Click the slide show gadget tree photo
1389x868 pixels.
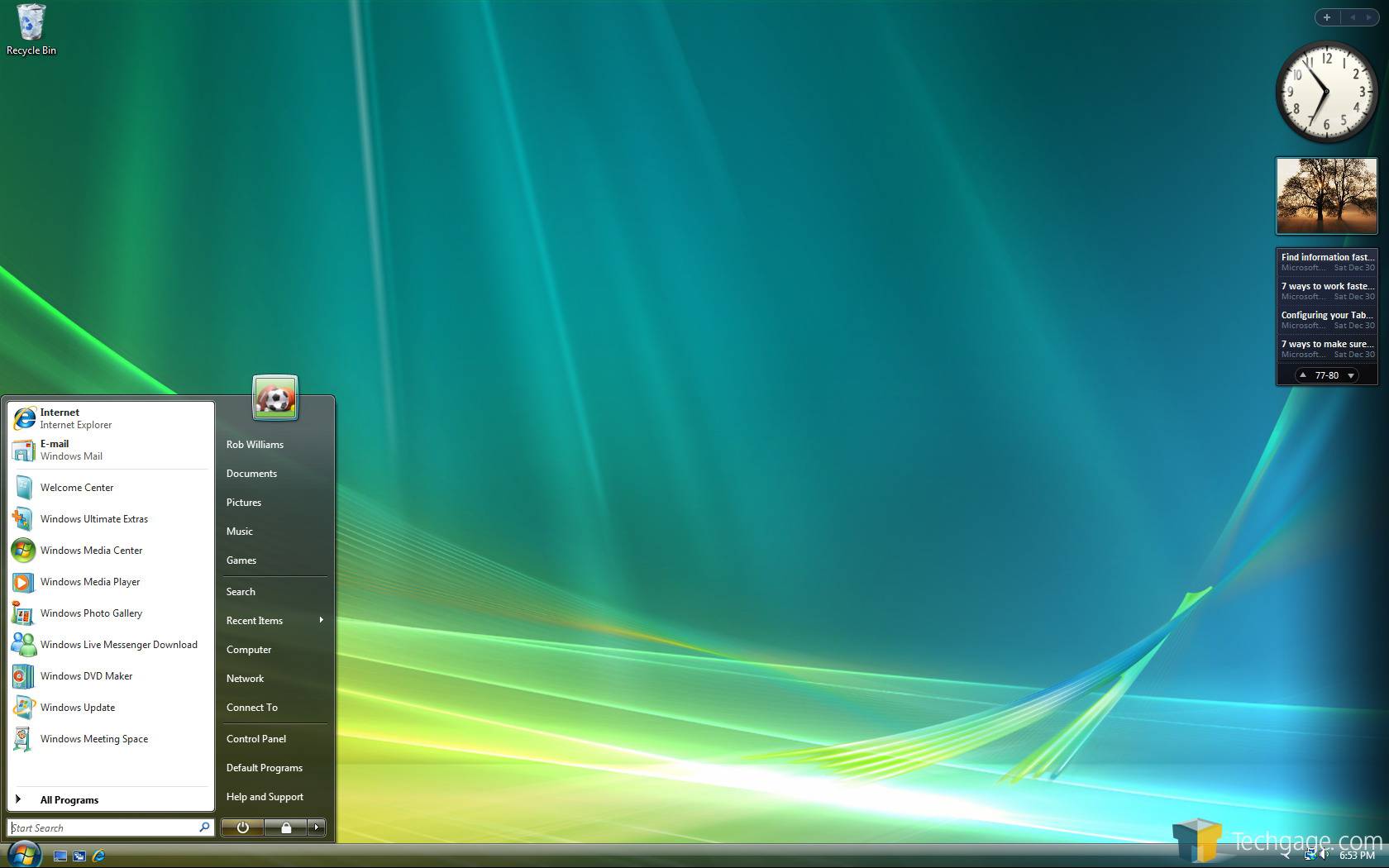(x=1326, y=196)
